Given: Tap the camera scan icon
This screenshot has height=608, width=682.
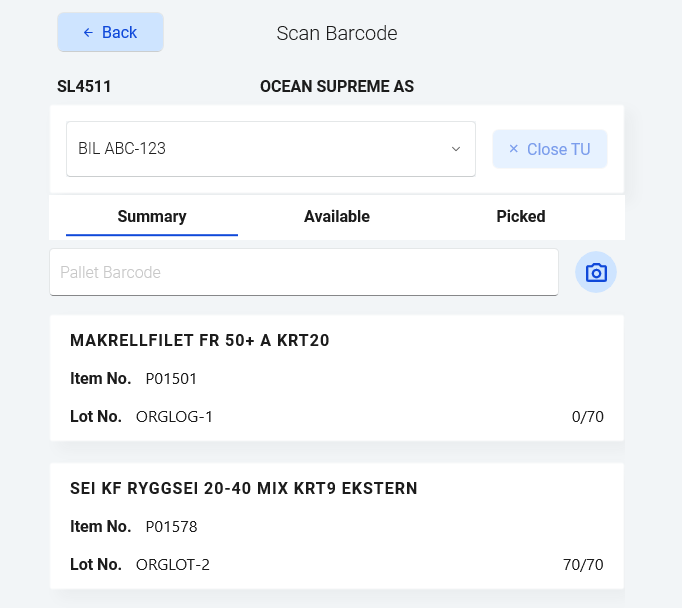Looking at the screenshot, I should tap(596, 273).
